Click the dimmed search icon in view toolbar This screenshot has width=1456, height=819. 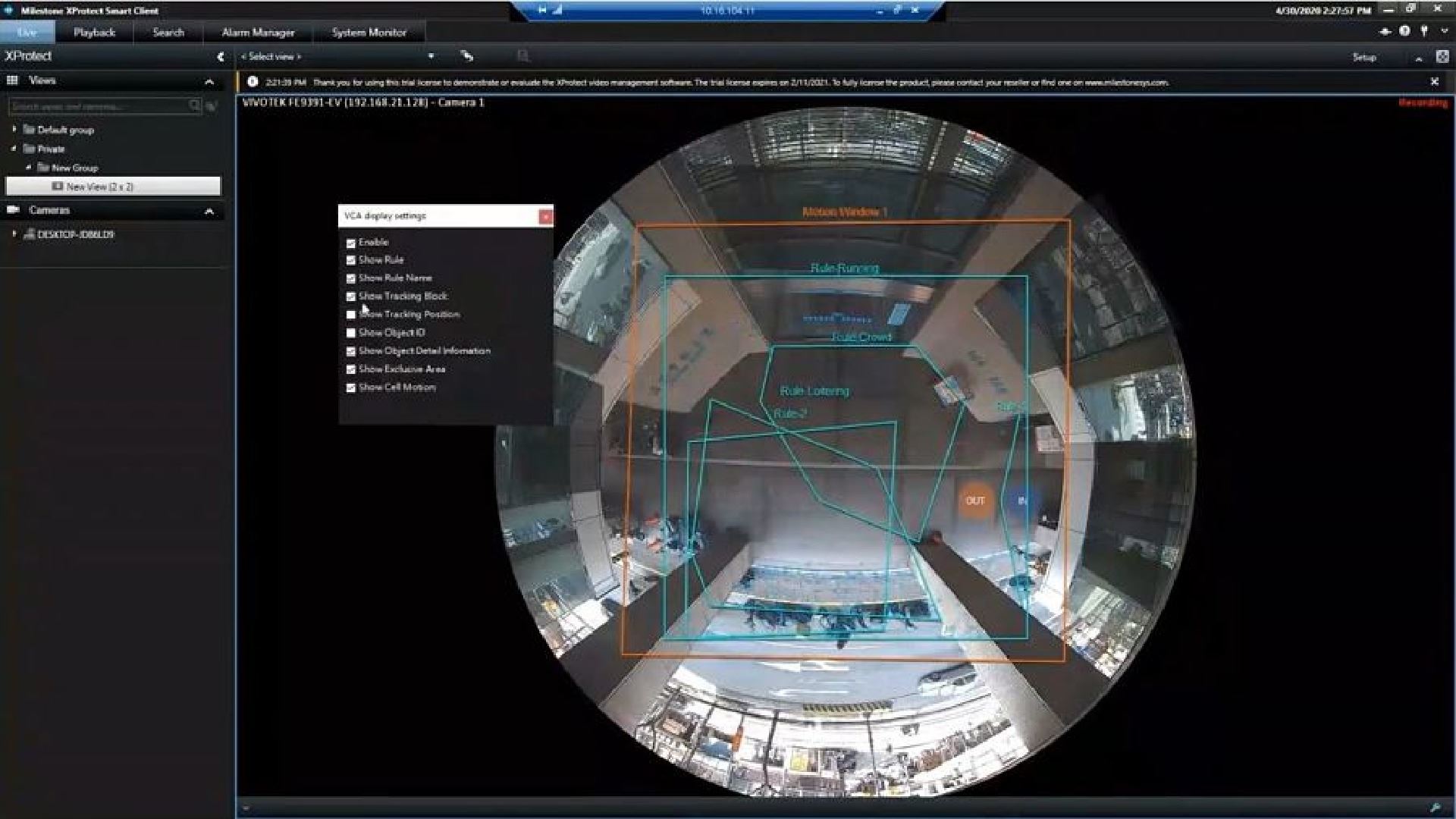522,56
